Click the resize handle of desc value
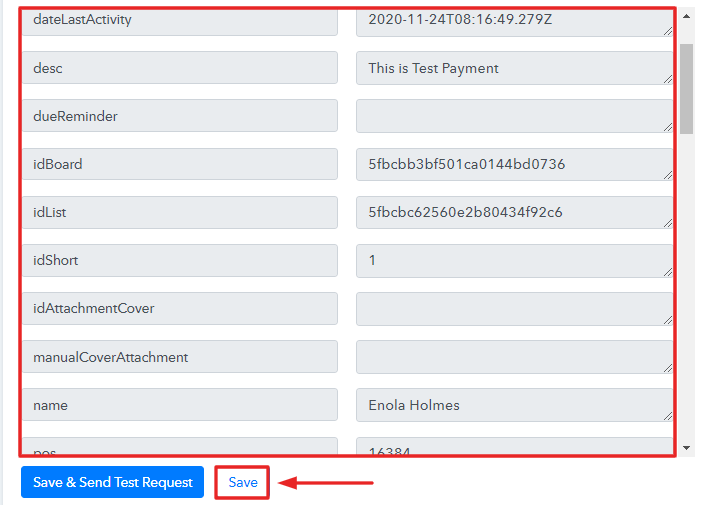Viewport: 726px width, 505px height. (x=668, y=79)
